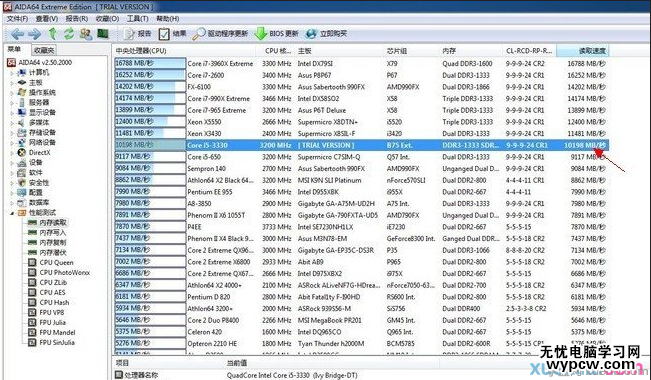The image size is (651, 380).
Task: Expand the 计算机 tree node
Action: click(x=12, y=73)
